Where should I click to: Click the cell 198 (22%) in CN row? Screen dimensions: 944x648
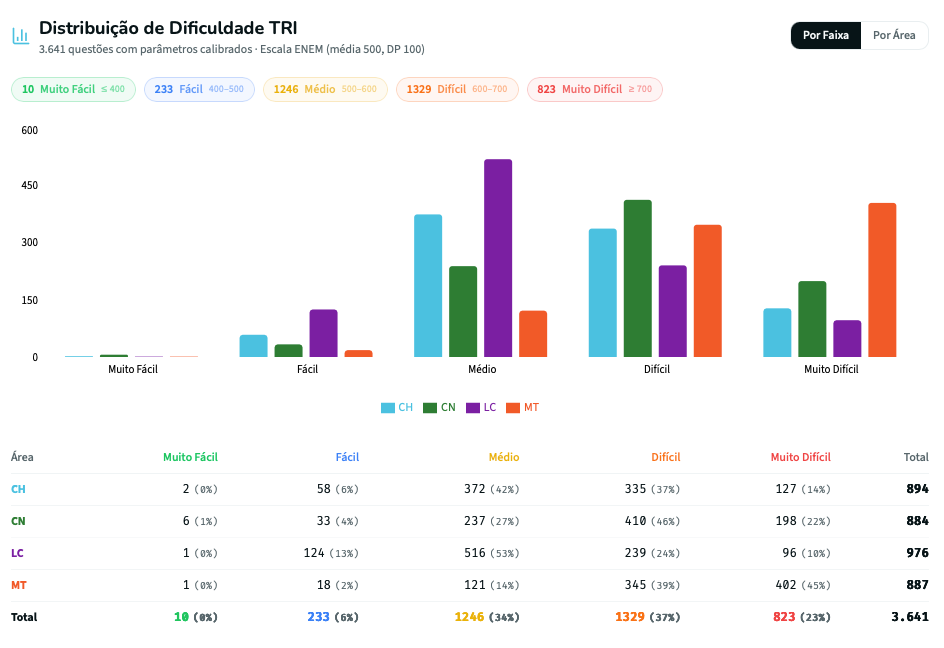coord(803,521)
